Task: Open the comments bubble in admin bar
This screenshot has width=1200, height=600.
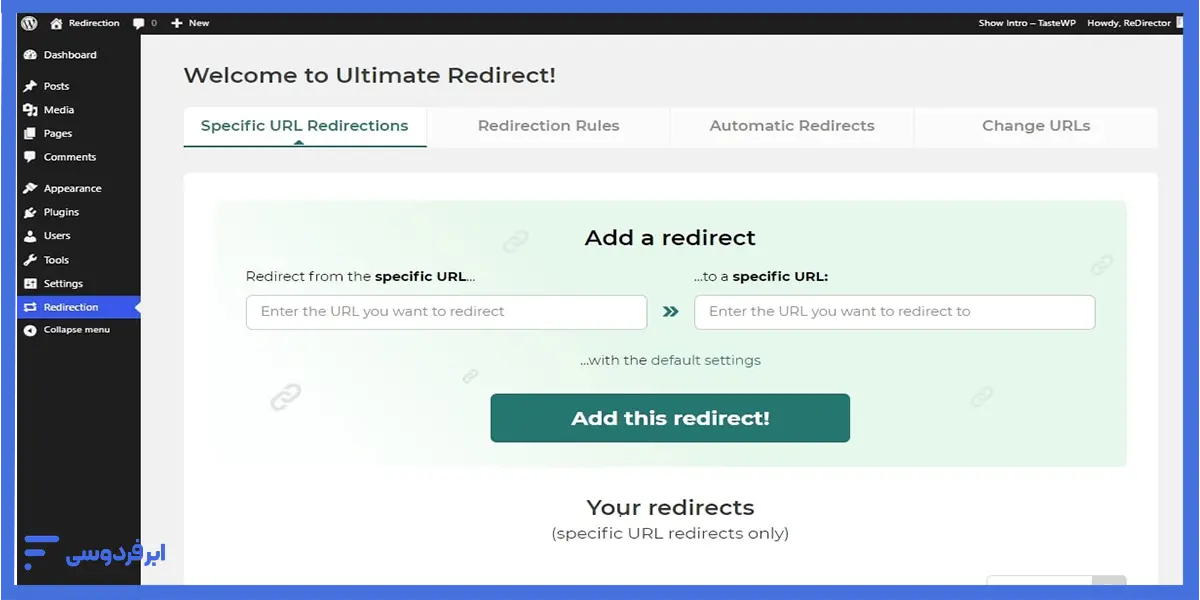Action: pos(144,23)
